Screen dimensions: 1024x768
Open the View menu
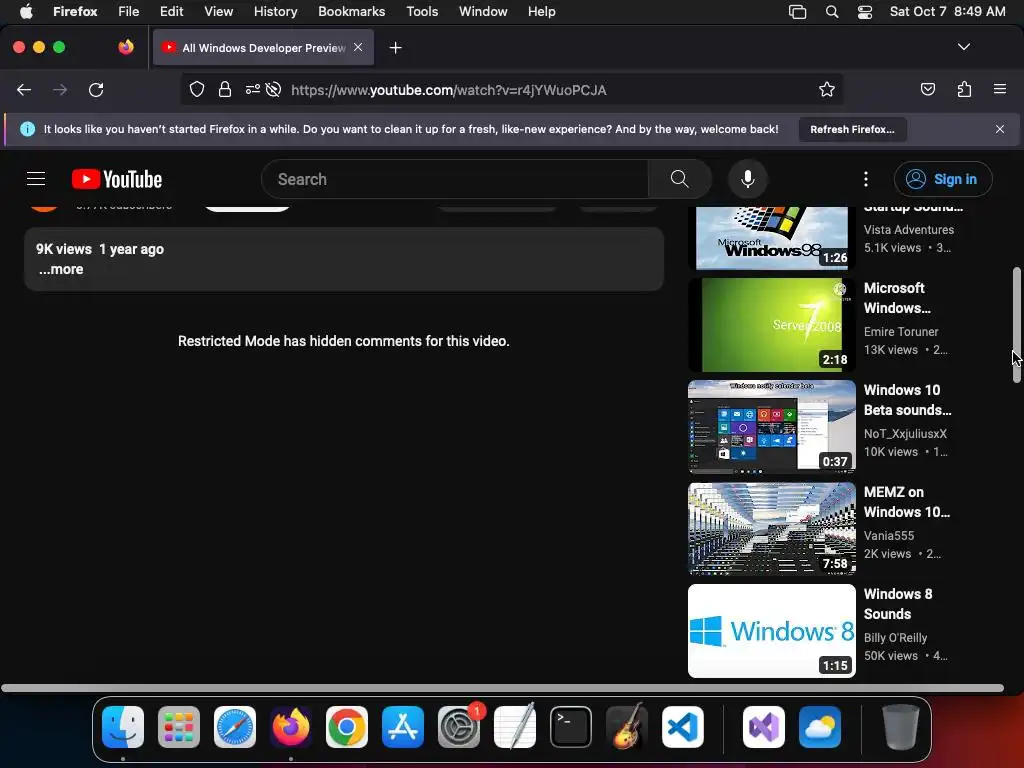tap(218, 11)
